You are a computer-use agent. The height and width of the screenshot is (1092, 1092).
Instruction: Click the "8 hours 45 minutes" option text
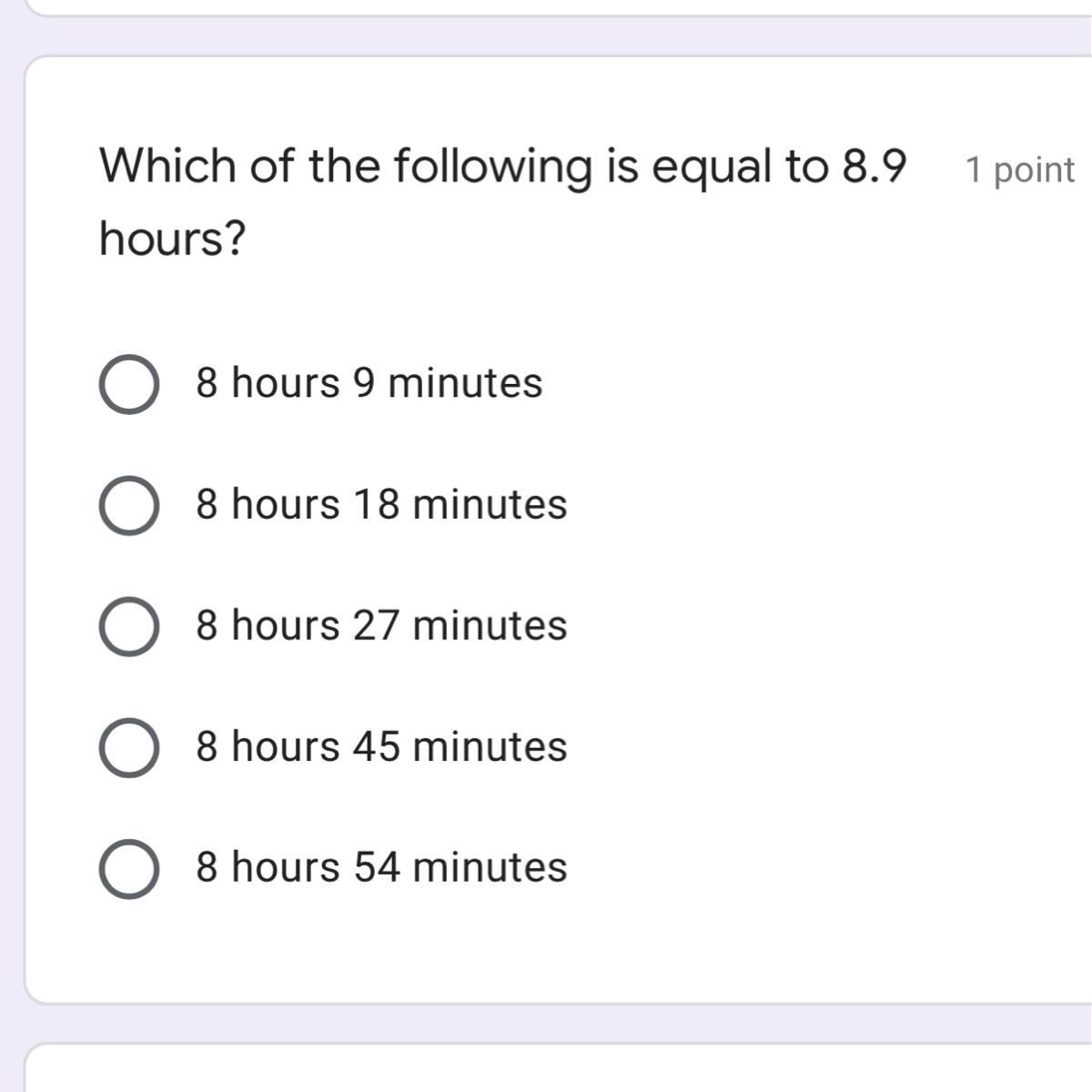pyautogui.click(x=381, y=746)
